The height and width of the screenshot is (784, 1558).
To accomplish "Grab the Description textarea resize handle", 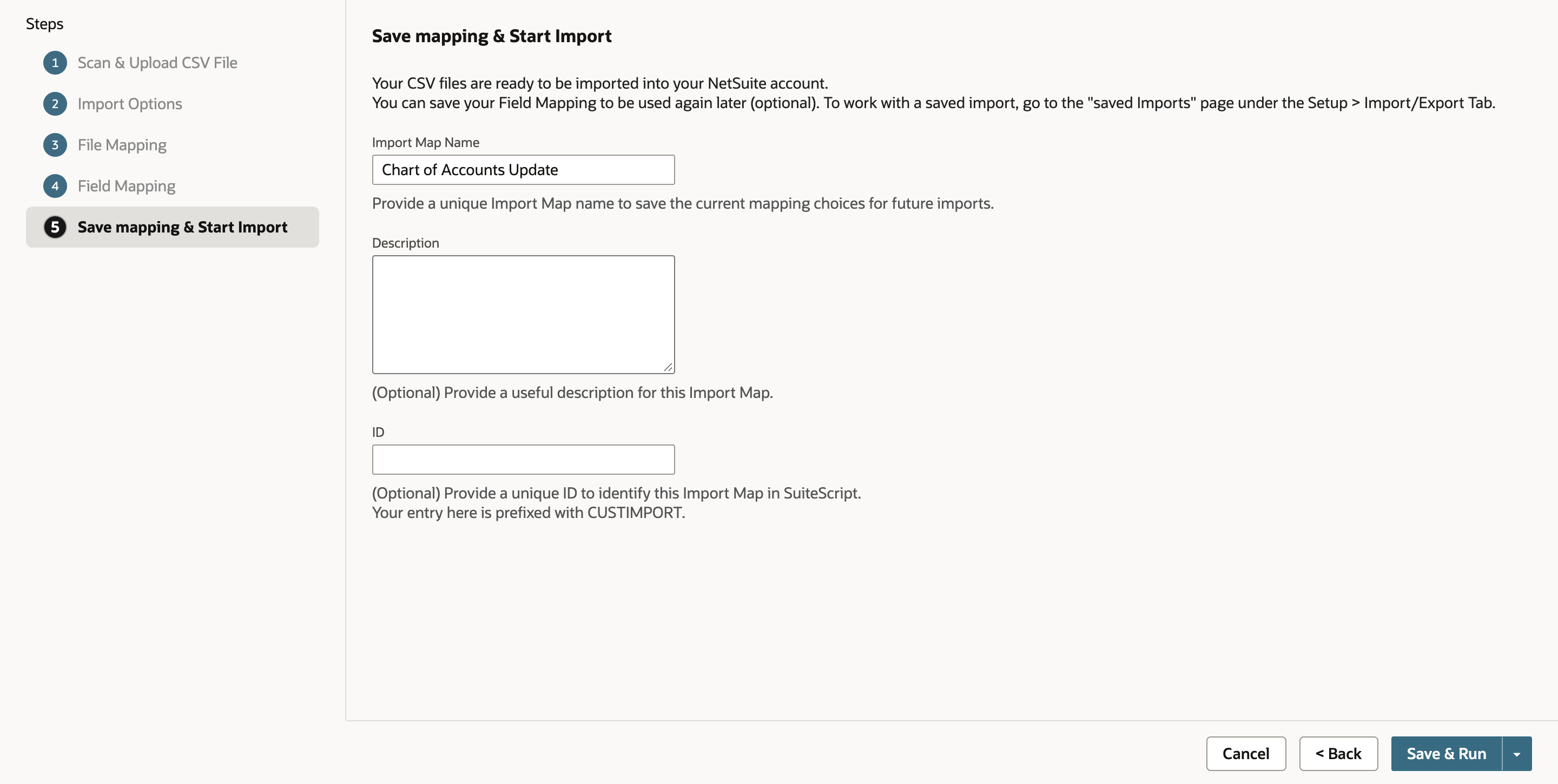I will coord(668,367).
